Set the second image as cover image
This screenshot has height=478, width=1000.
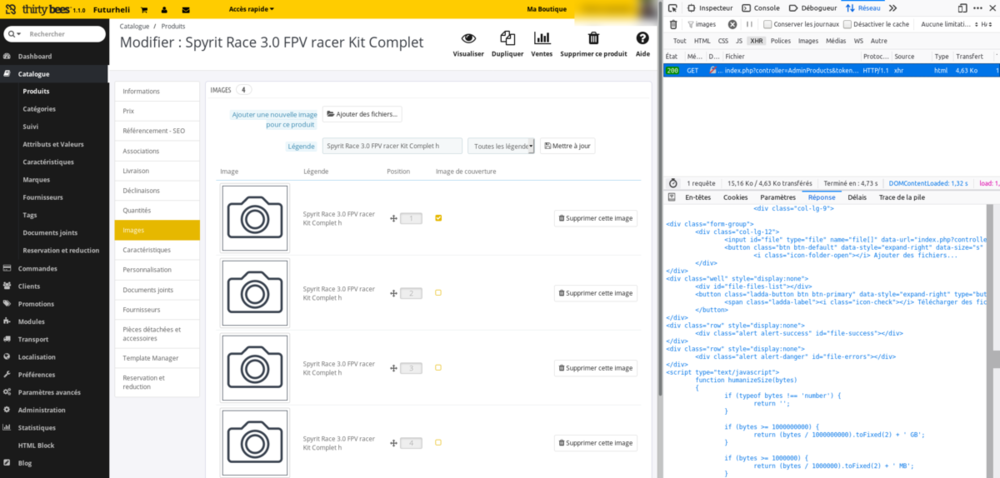tap(439, 293)
